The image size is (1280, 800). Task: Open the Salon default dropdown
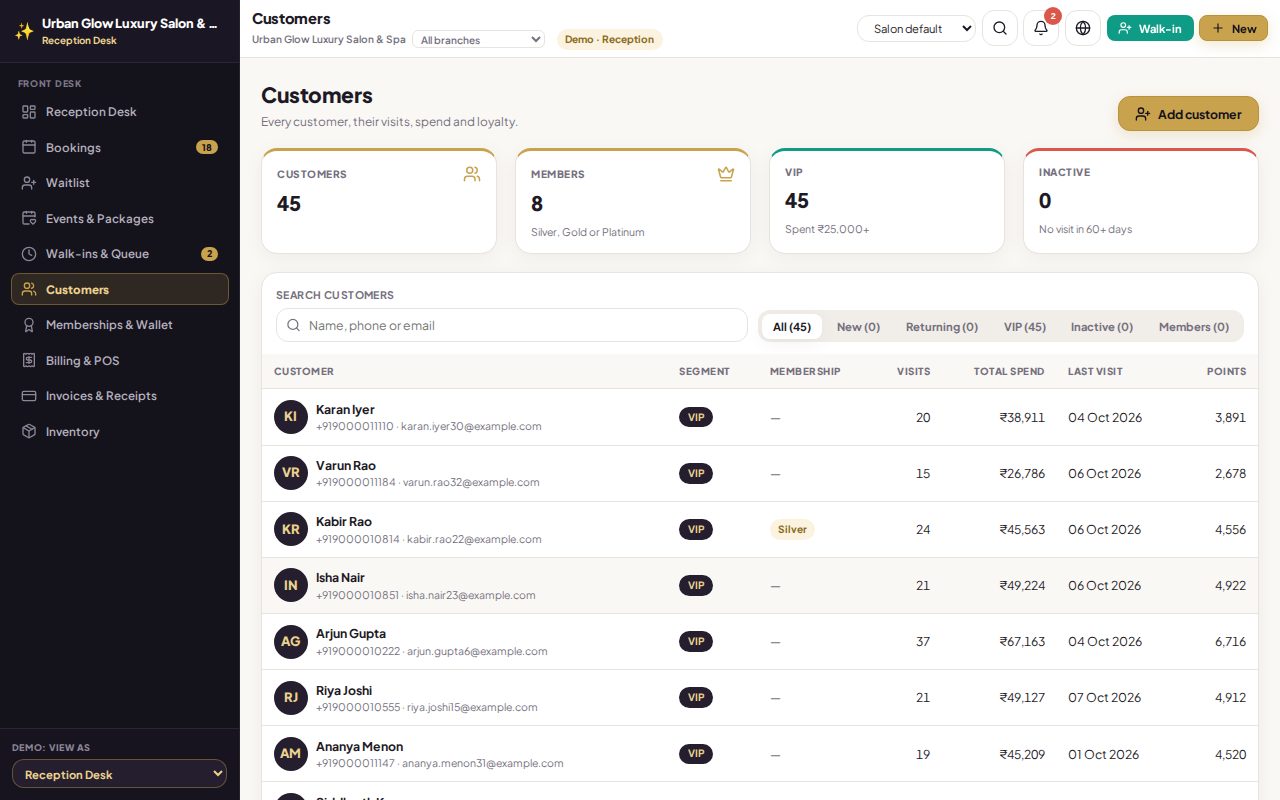coord(916,29)
